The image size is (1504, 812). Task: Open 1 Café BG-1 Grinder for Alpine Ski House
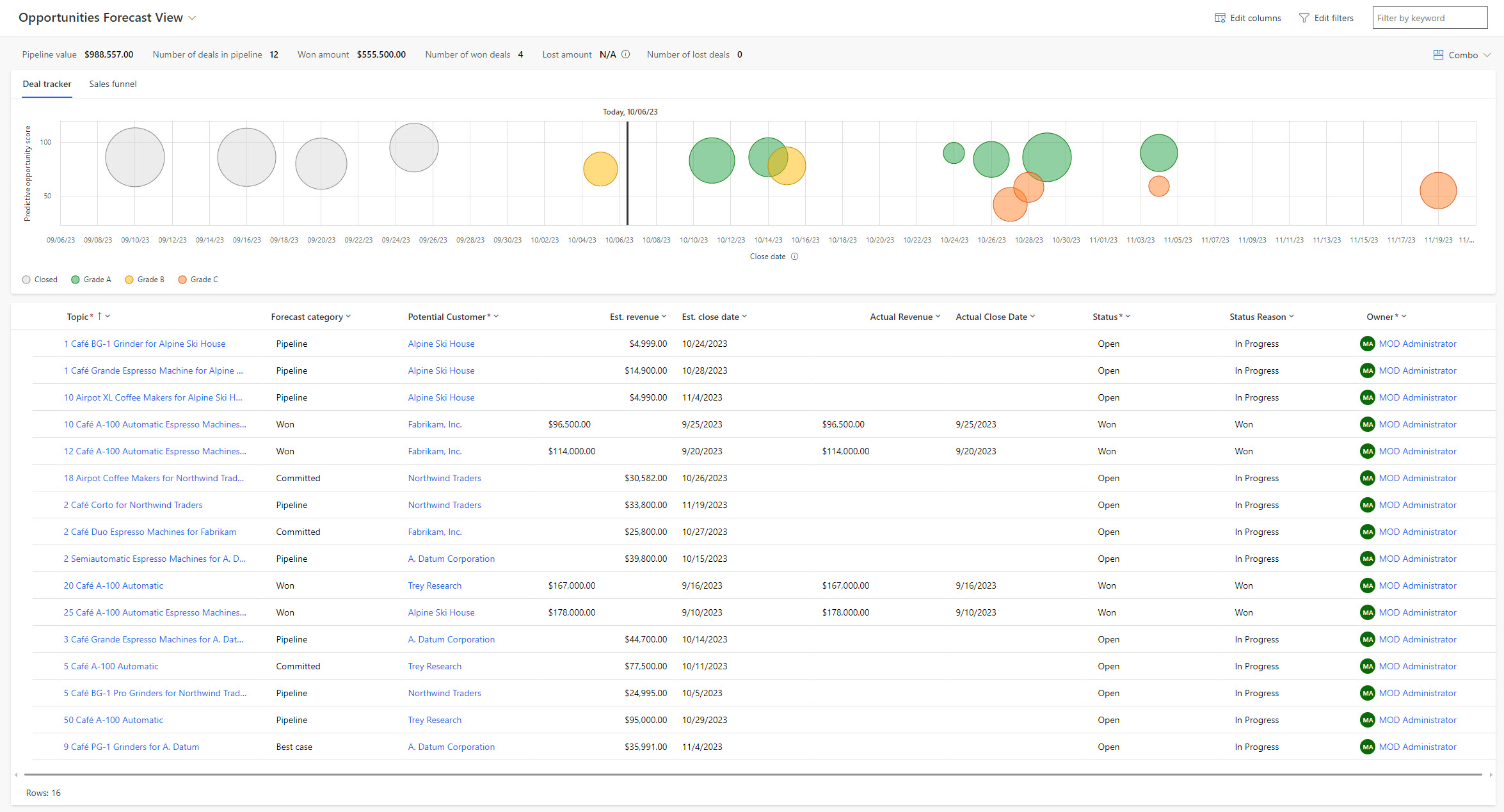[x=145, y=344]
